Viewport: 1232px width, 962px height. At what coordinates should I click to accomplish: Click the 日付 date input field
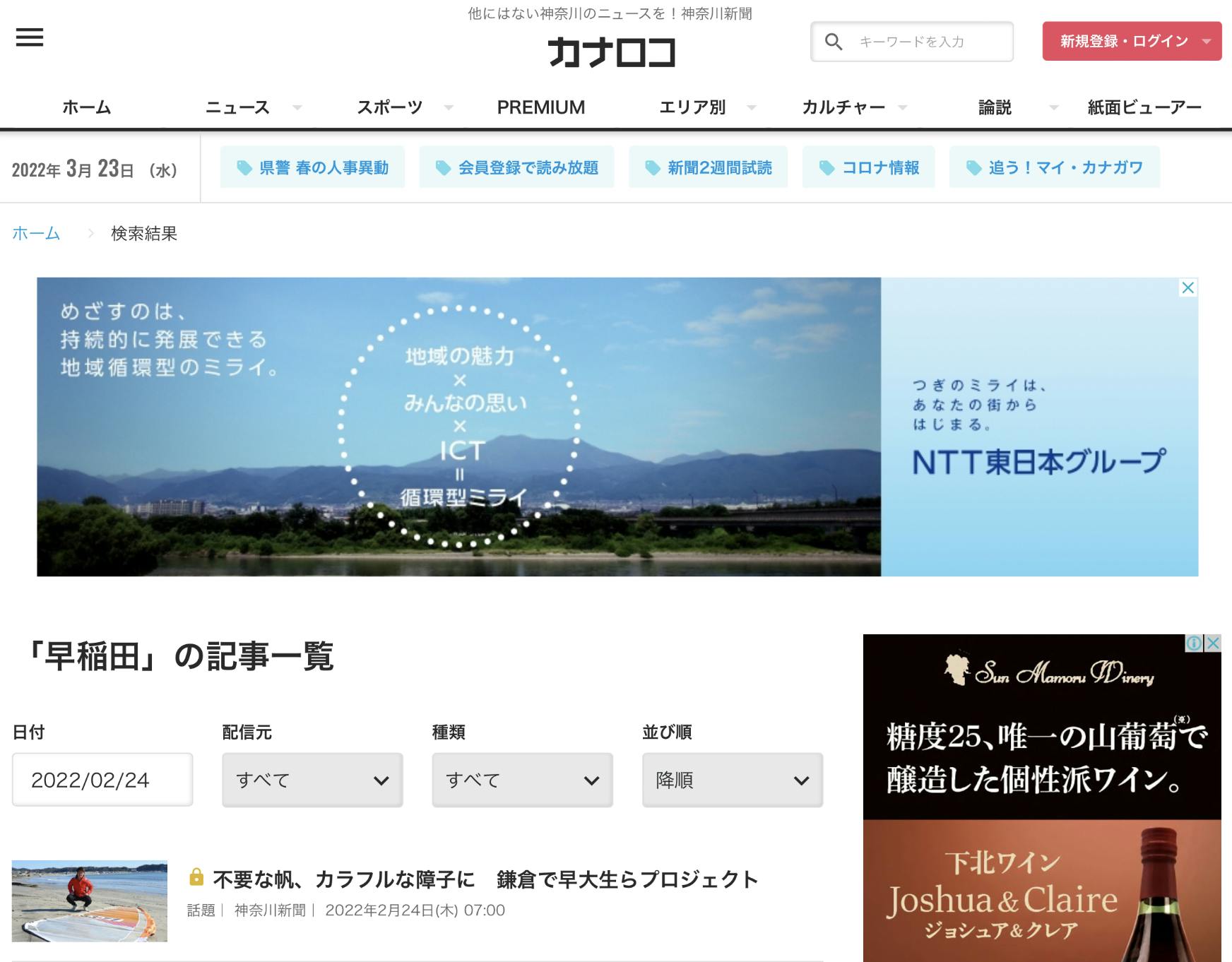[102, 780]
